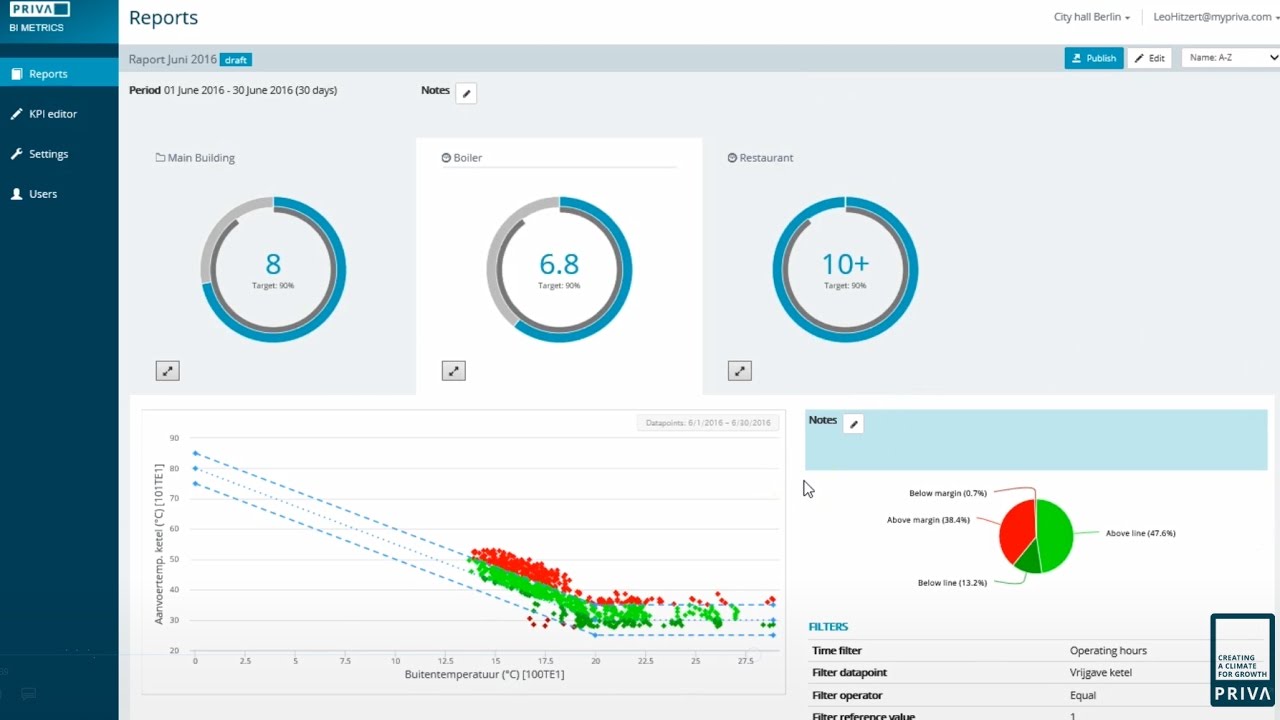This screenshot has width=1280, height=720.
Task: Click the FILTERS section heading
Action: pyautogui.click(x=828, y=627)
